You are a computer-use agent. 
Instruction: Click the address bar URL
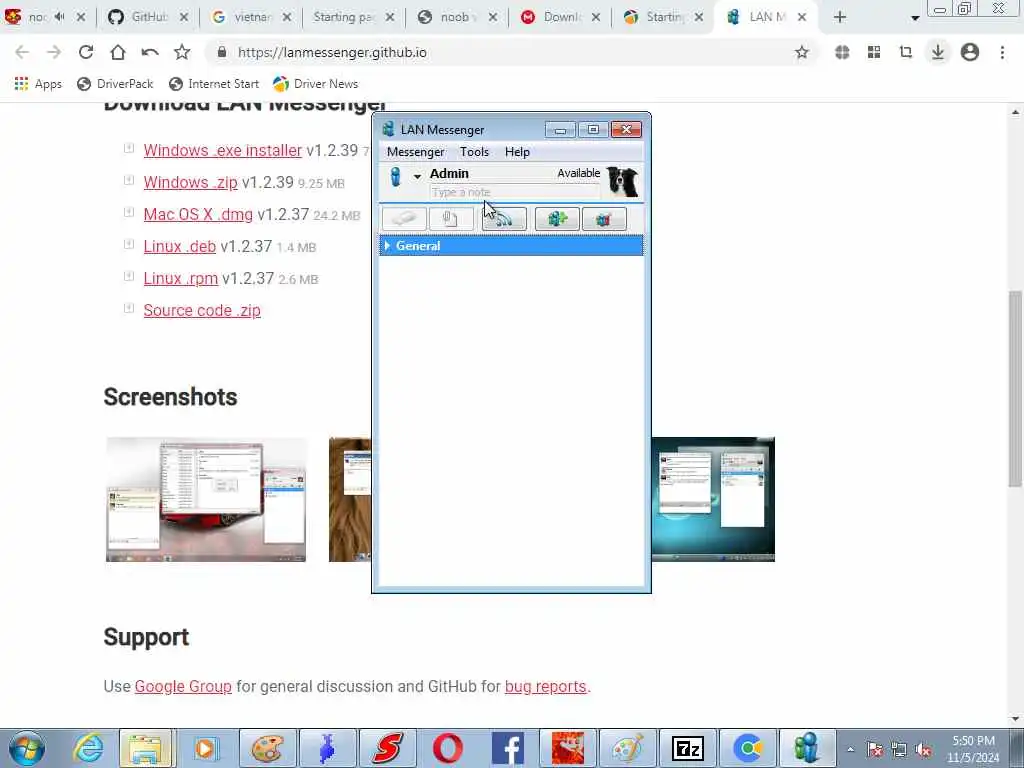click(x=332, y=52)
